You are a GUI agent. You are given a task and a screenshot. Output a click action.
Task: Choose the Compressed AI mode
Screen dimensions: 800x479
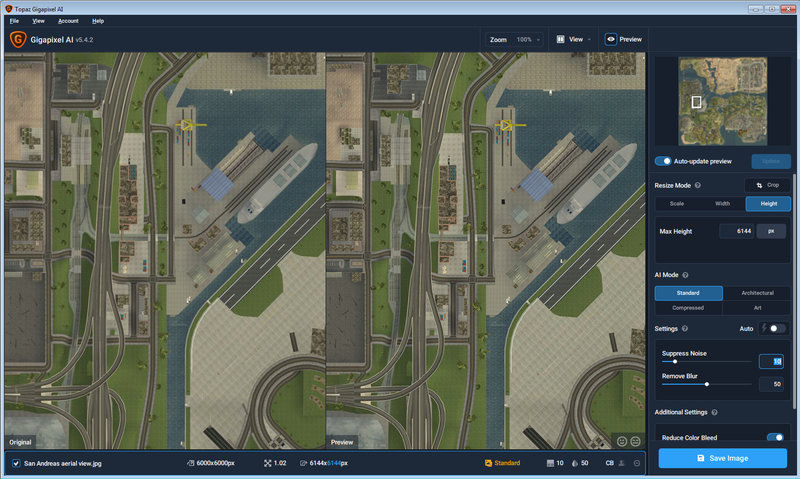point(688,308)
